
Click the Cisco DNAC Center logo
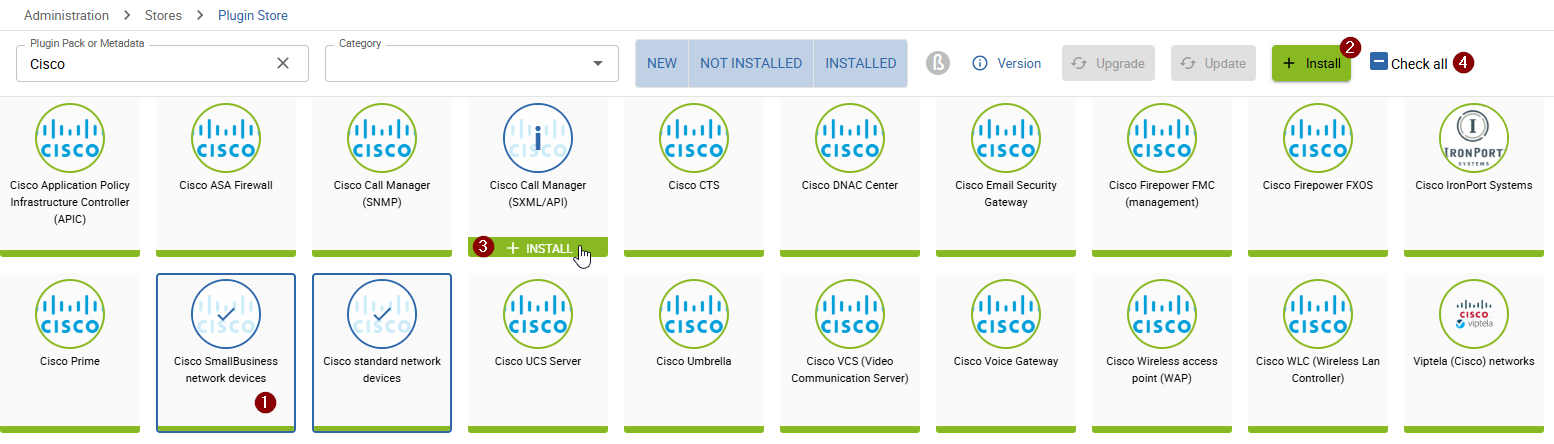click(850, 138)
